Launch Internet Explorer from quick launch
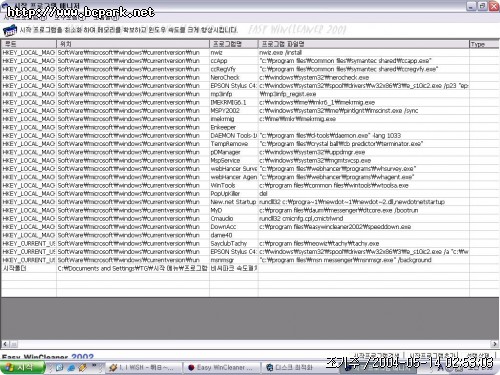Viewport: 500px width, 375px height. click(x=71, y=367)
